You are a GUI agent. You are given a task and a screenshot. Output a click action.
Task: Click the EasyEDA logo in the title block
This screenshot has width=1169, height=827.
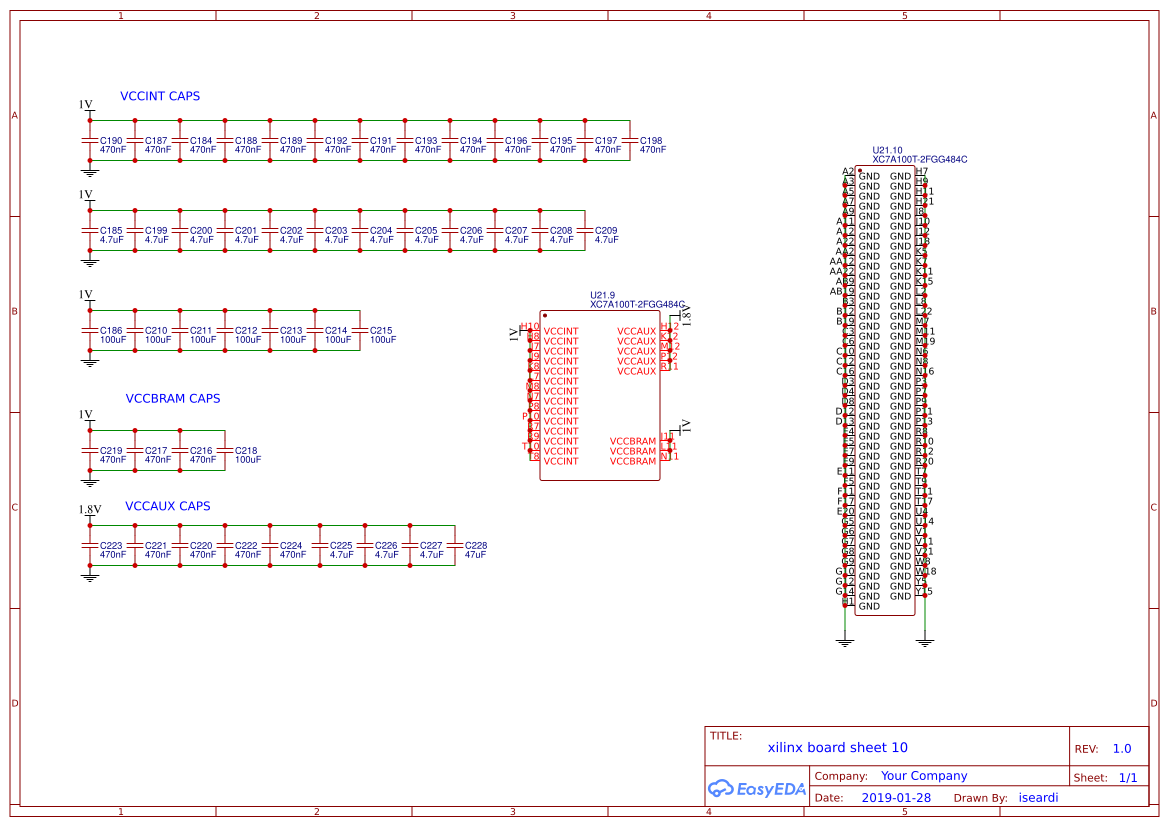click(x=757, y=789)
